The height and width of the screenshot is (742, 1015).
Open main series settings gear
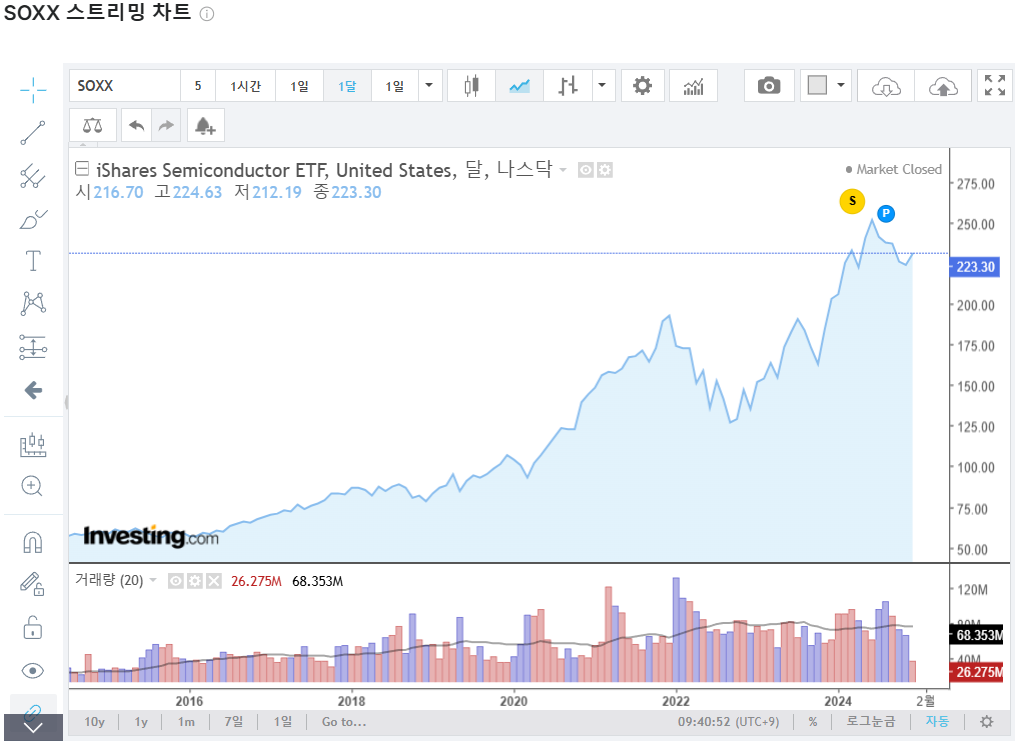tap(605, 170)
